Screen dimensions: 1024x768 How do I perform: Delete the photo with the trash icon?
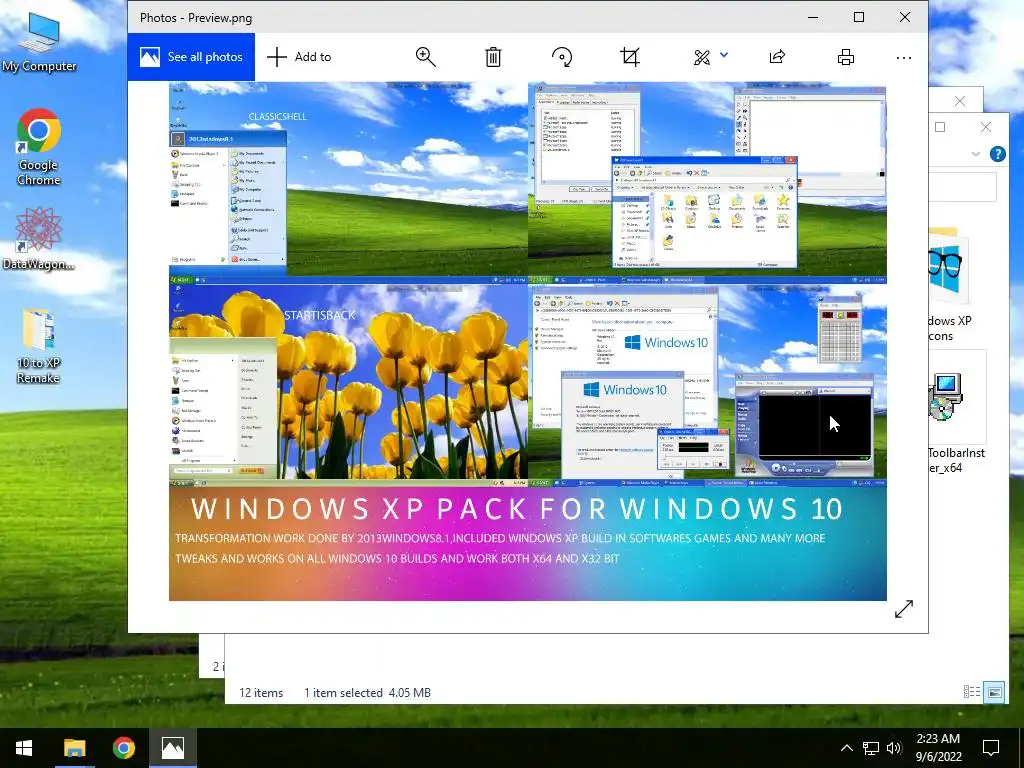coord(493,57)
